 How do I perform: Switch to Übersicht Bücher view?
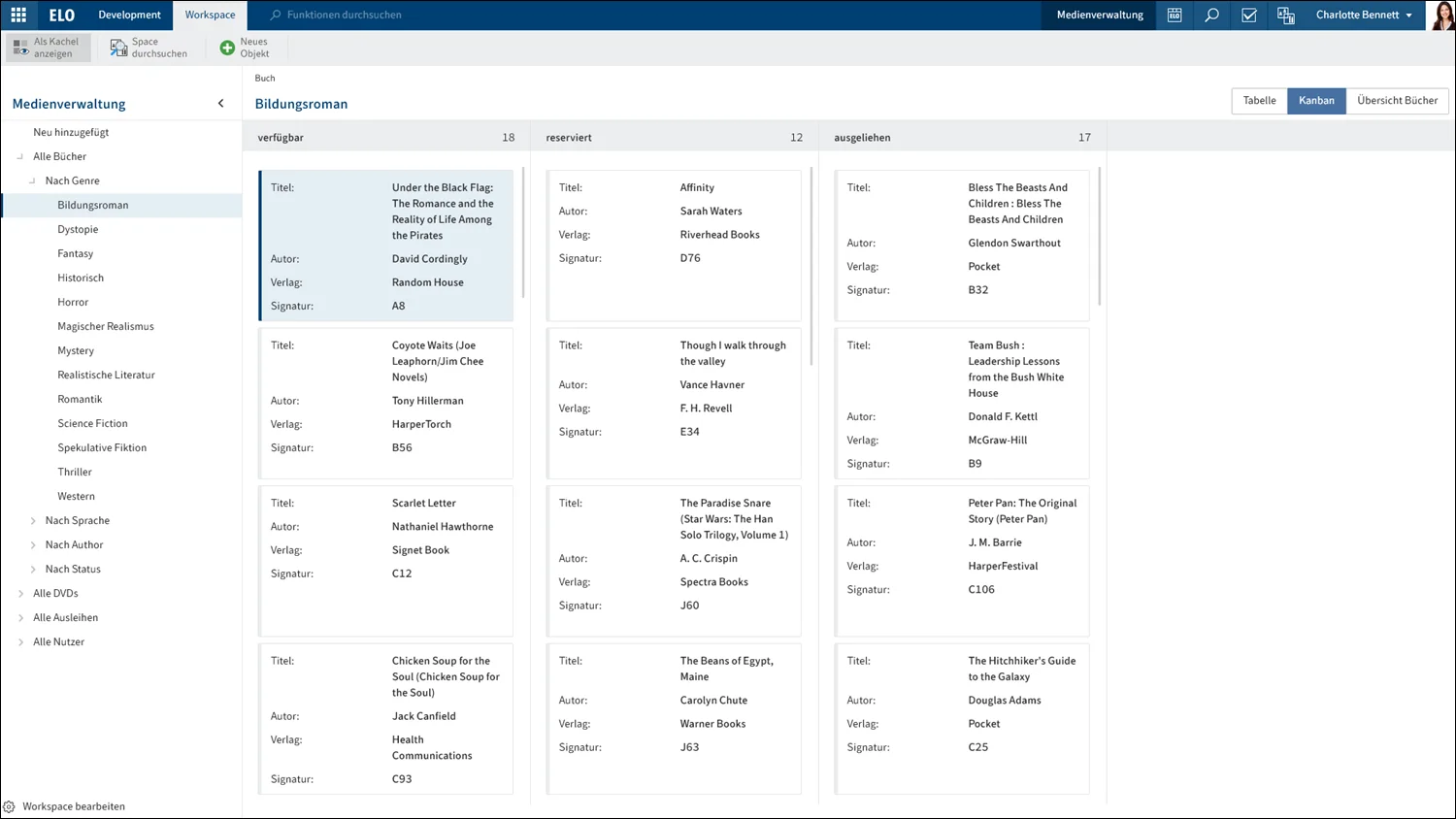[x=1397, y=101]
